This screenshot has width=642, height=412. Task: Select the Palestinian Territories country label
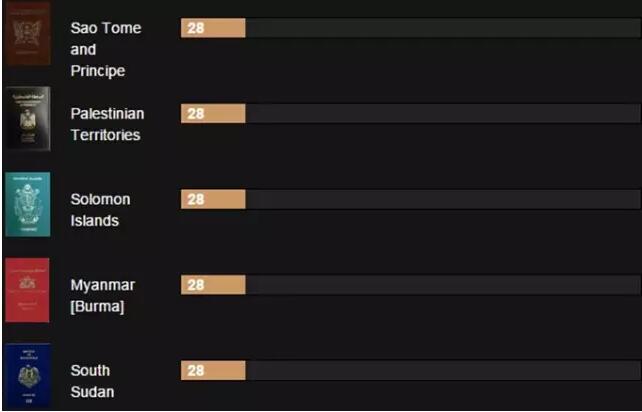(106, 124)
